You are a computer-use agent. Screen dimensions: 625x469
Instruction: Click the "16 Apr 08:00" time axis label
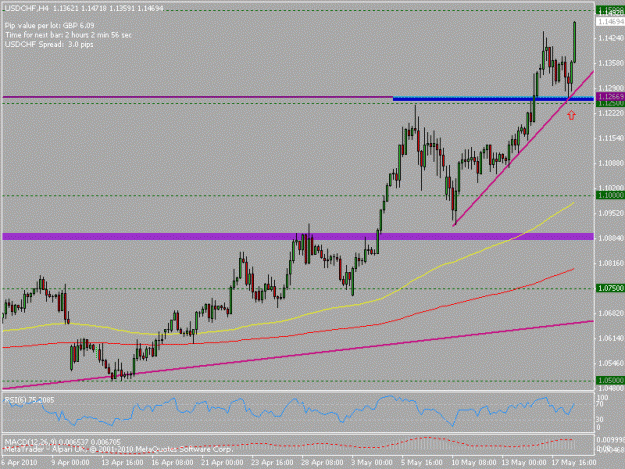point(172,463)
